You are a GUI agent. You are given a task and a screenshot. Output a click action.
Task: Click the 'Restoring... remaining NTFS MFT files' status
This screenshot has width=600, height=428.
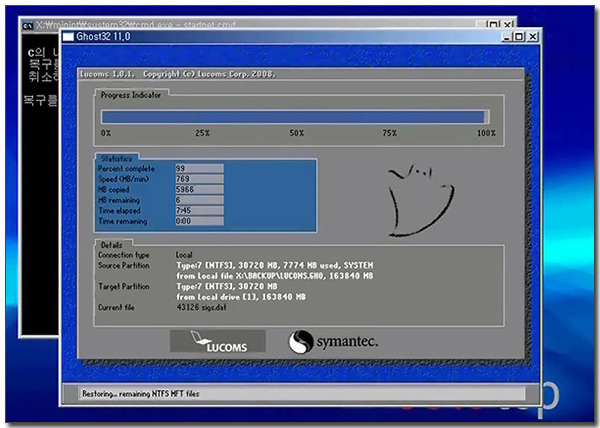tap(141, 394)
